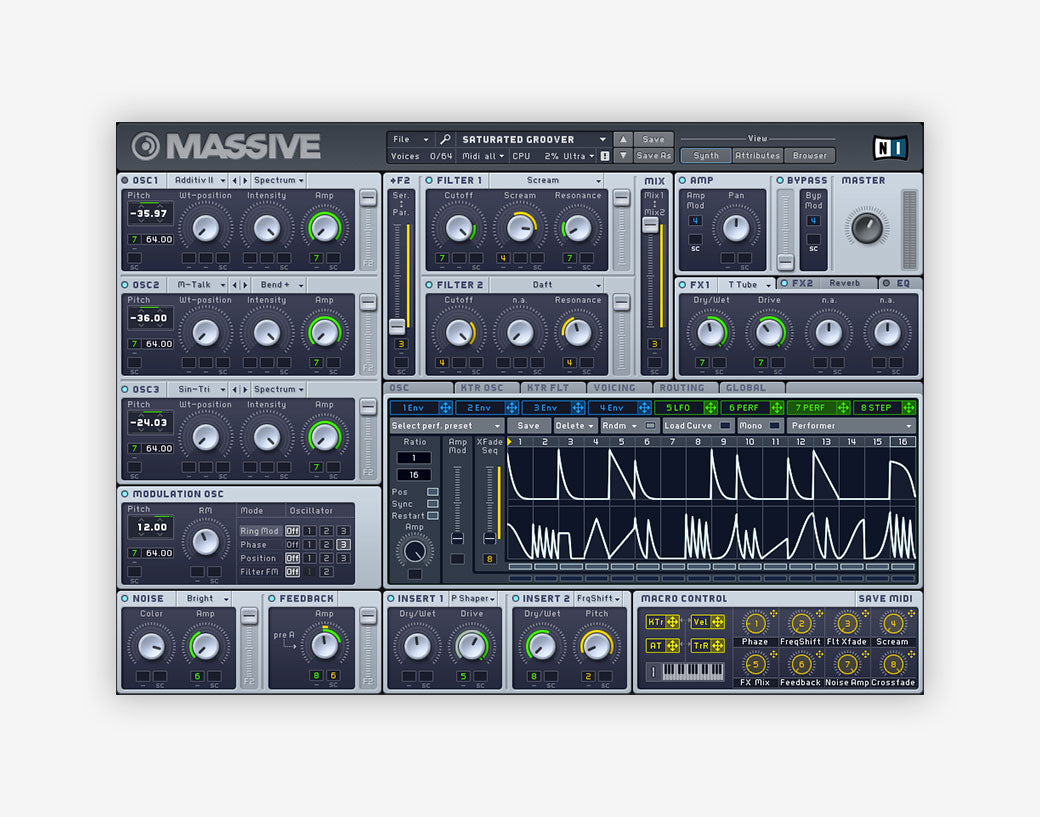Select next OSC3 wavetable arrow
1040x817 pixels.
click(x=245, y=389)
